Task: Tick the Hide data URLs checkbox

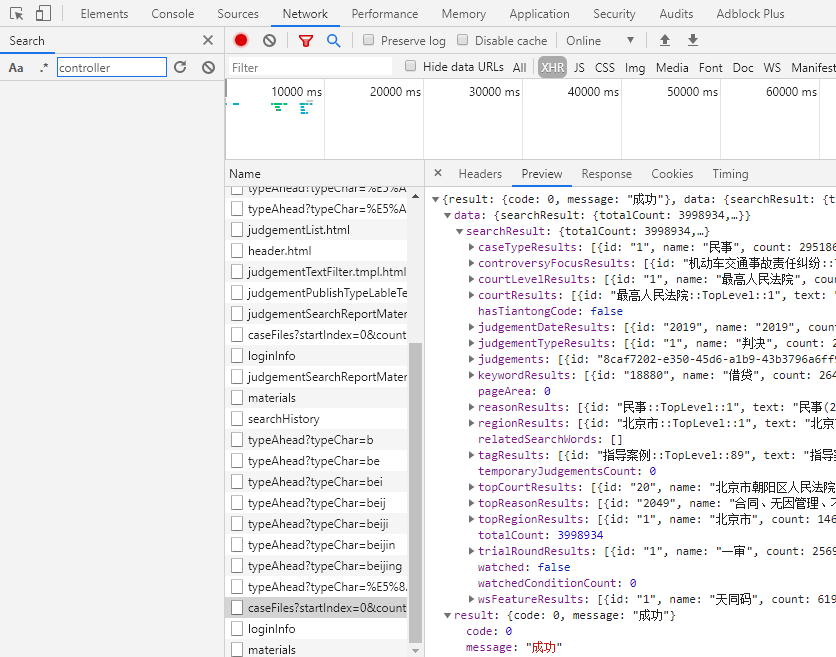Action: click(x=411, y=66)
